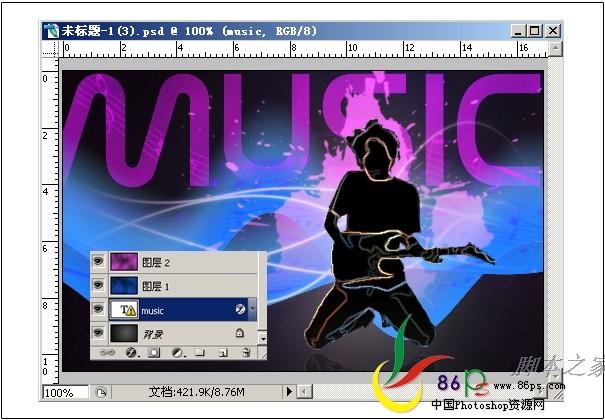The width and height of the screenshot is (605, 420).
Task: Create a new layer group
Action: click(199, 353)
